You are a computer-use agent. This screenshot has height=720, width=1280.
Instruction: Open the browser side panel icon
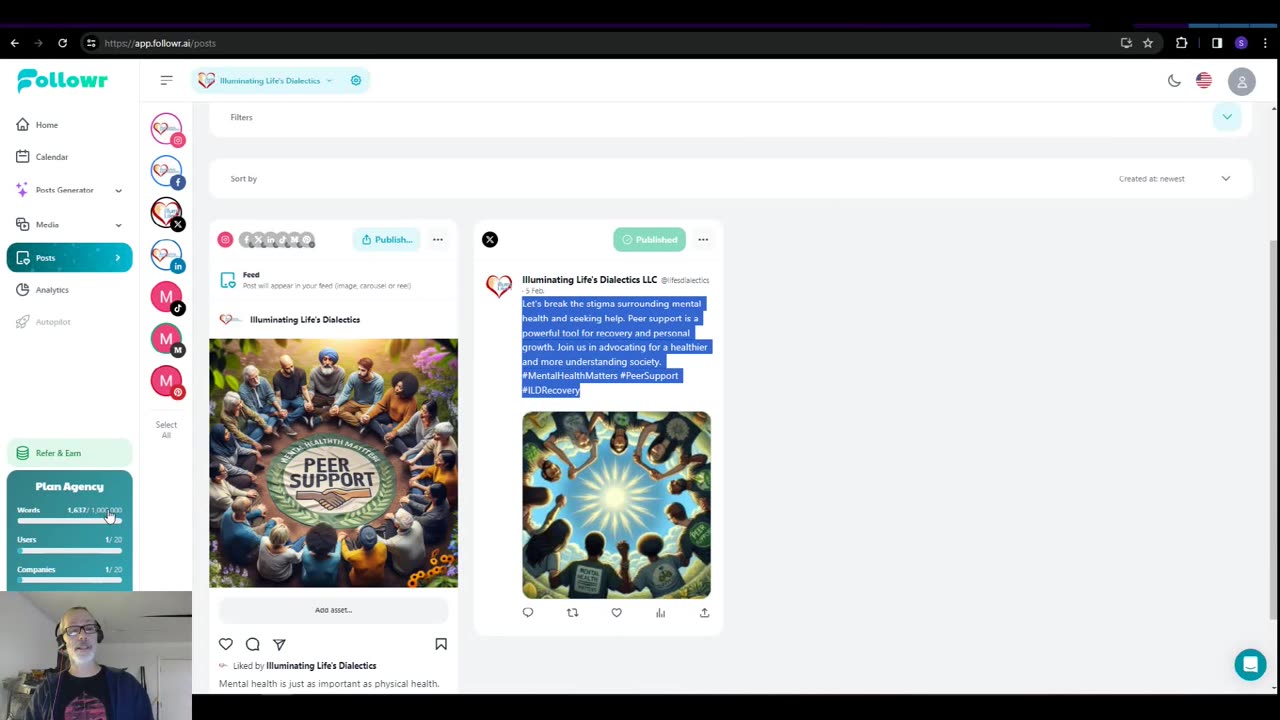(1217, 43)
